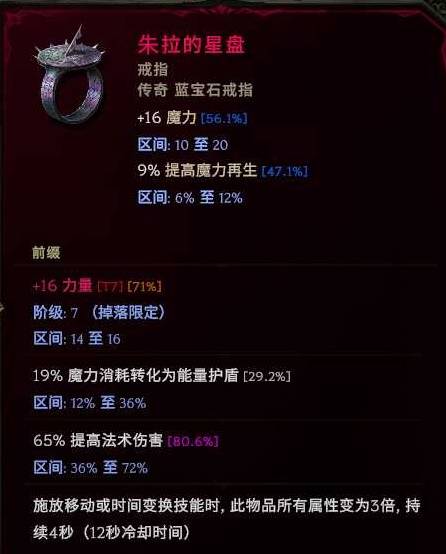
Task: Click the sapphire ring item icon
Action: click(70, 75)
